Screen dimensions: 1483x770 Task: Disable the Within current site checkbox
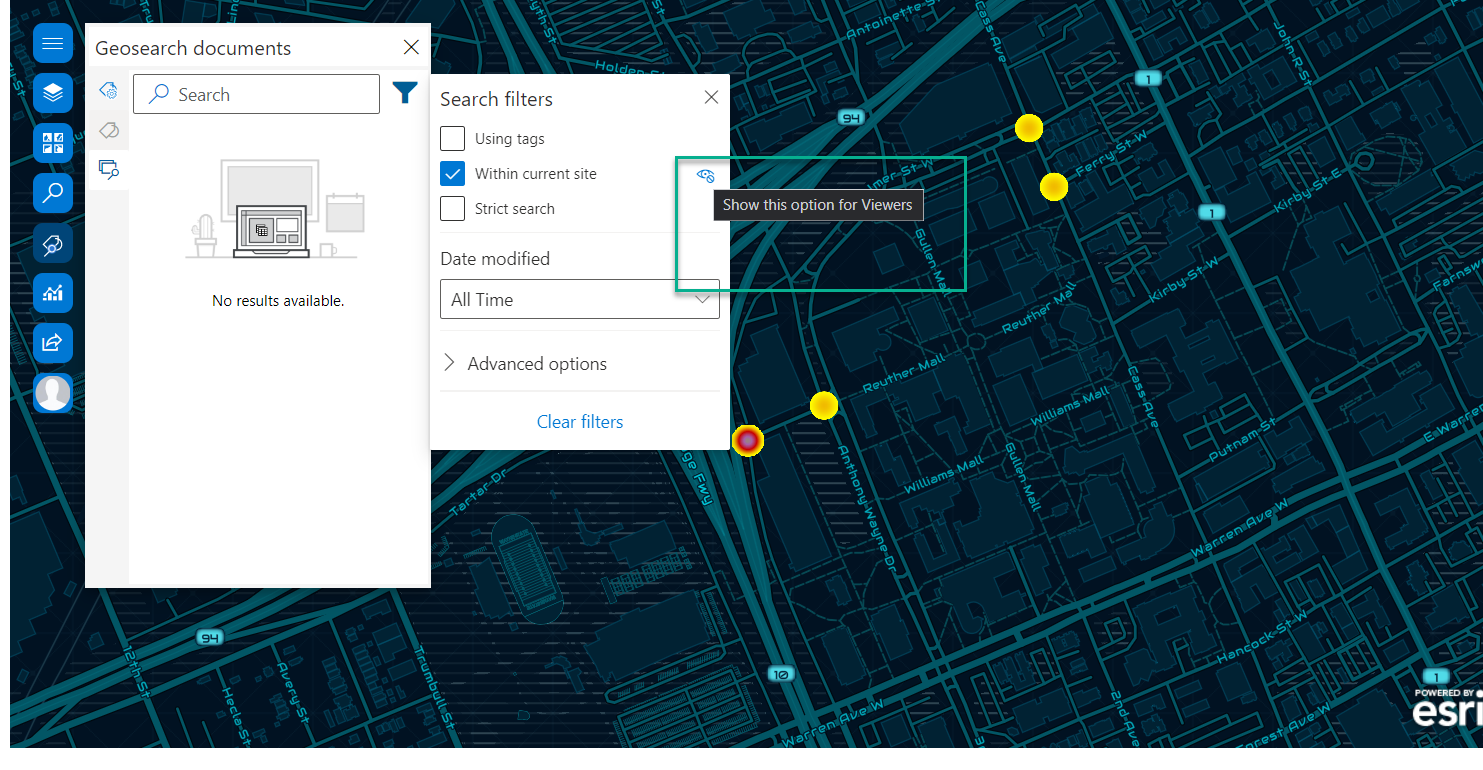[452, 173]
